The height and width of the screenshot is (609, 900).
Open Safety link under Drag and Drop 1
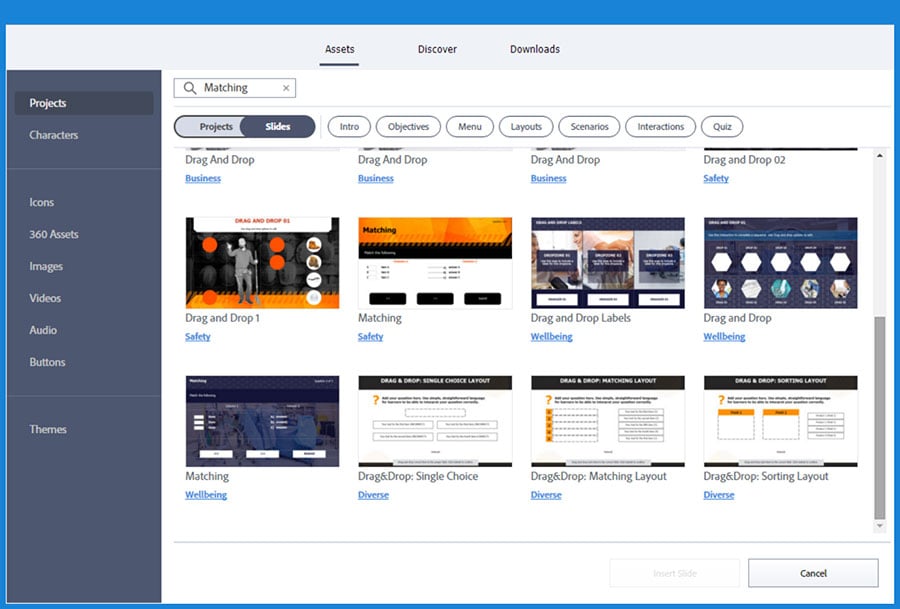click(x=197, y=337)
